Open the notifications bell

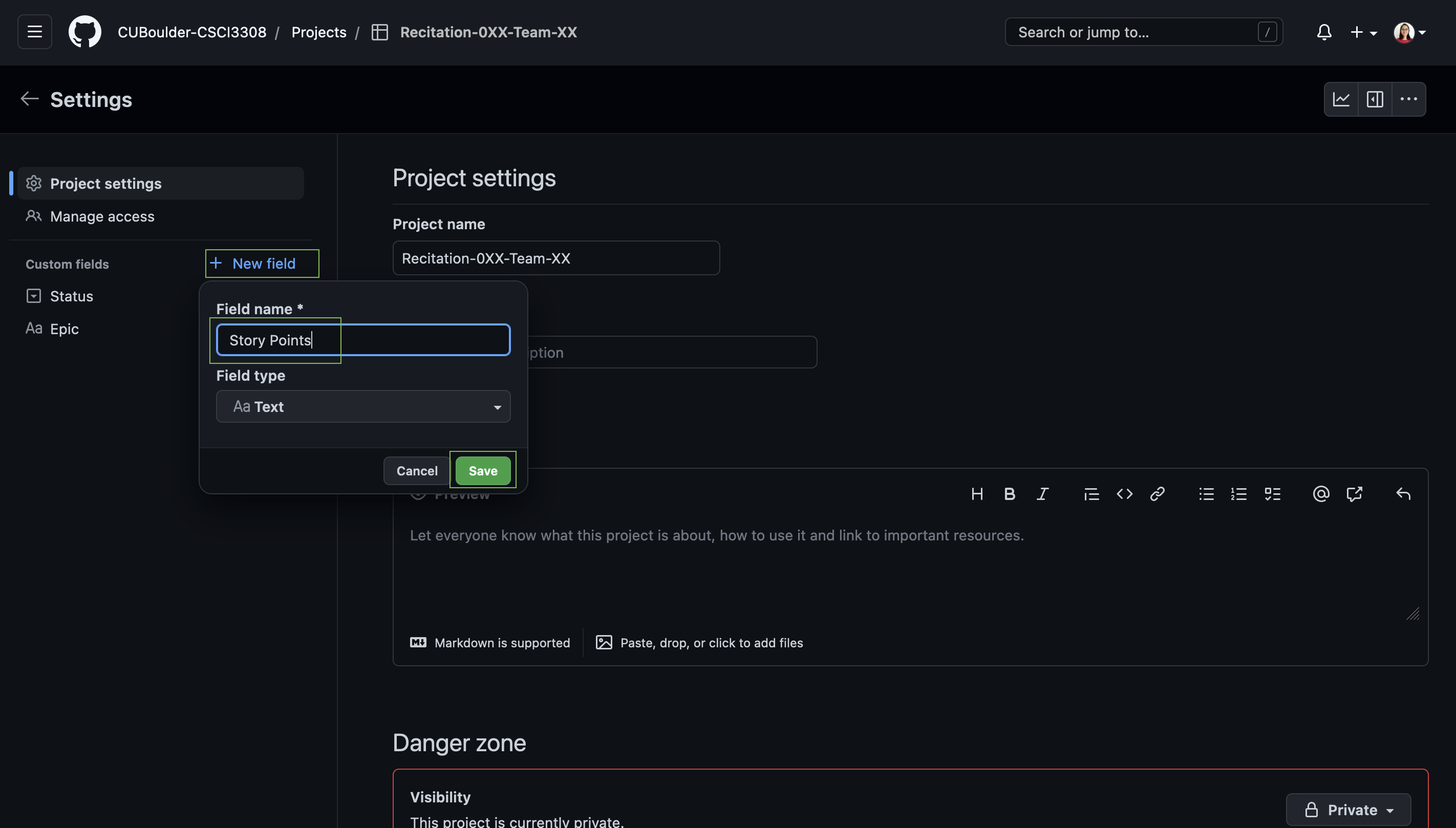(x=1324, y=32)
